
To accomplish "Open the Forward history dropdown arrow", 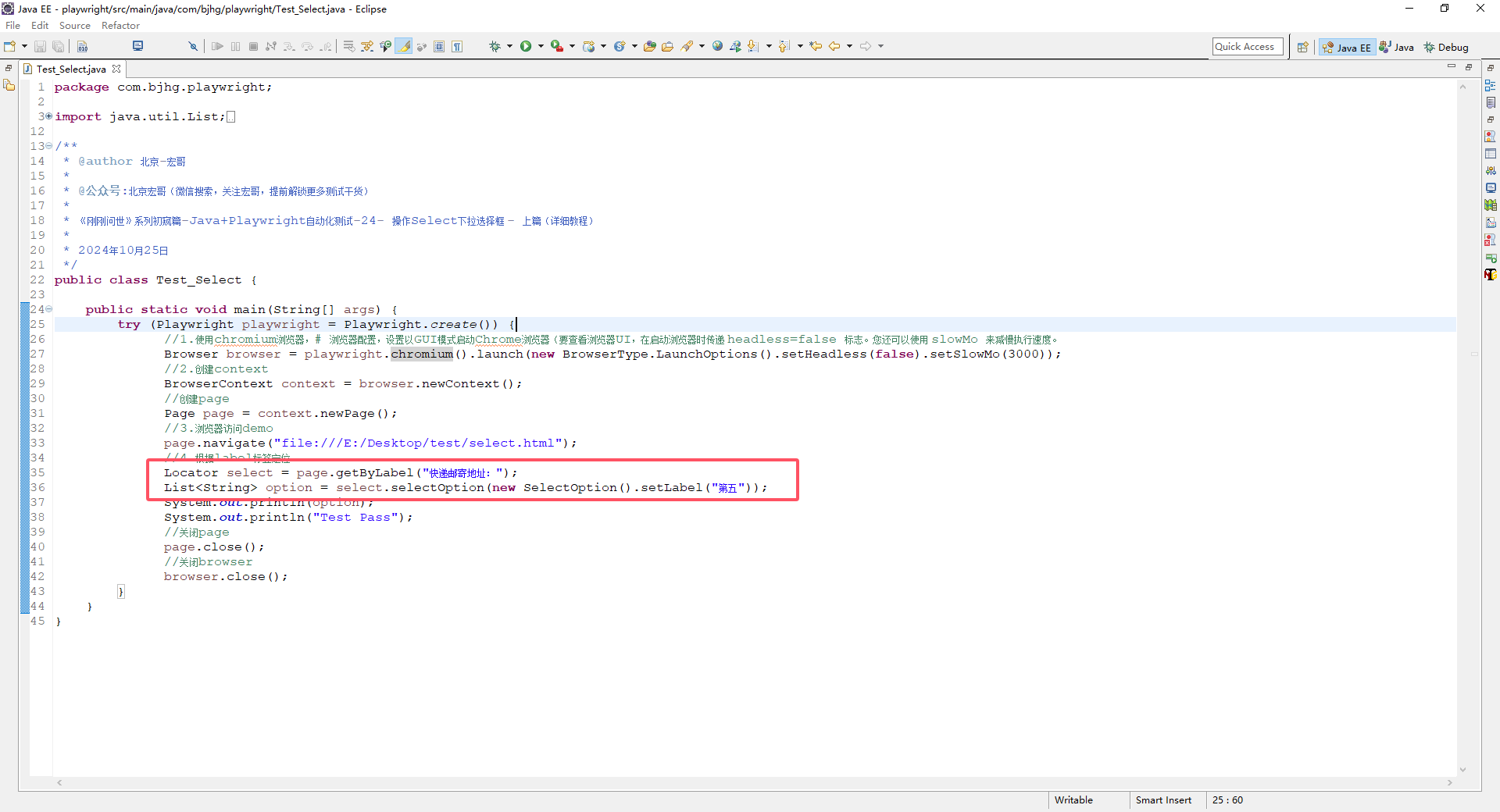I will 880,46.
